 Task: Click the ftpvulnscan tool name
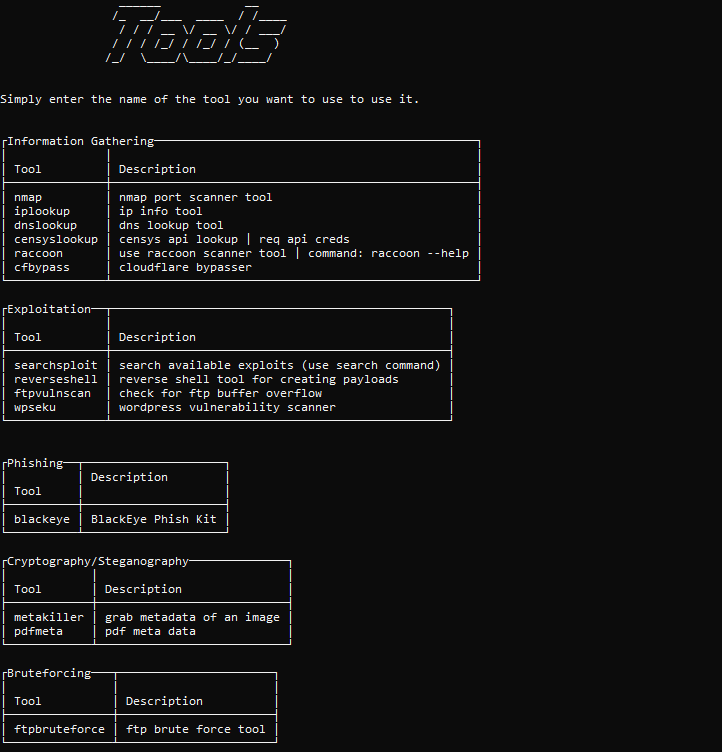point(52,394)
